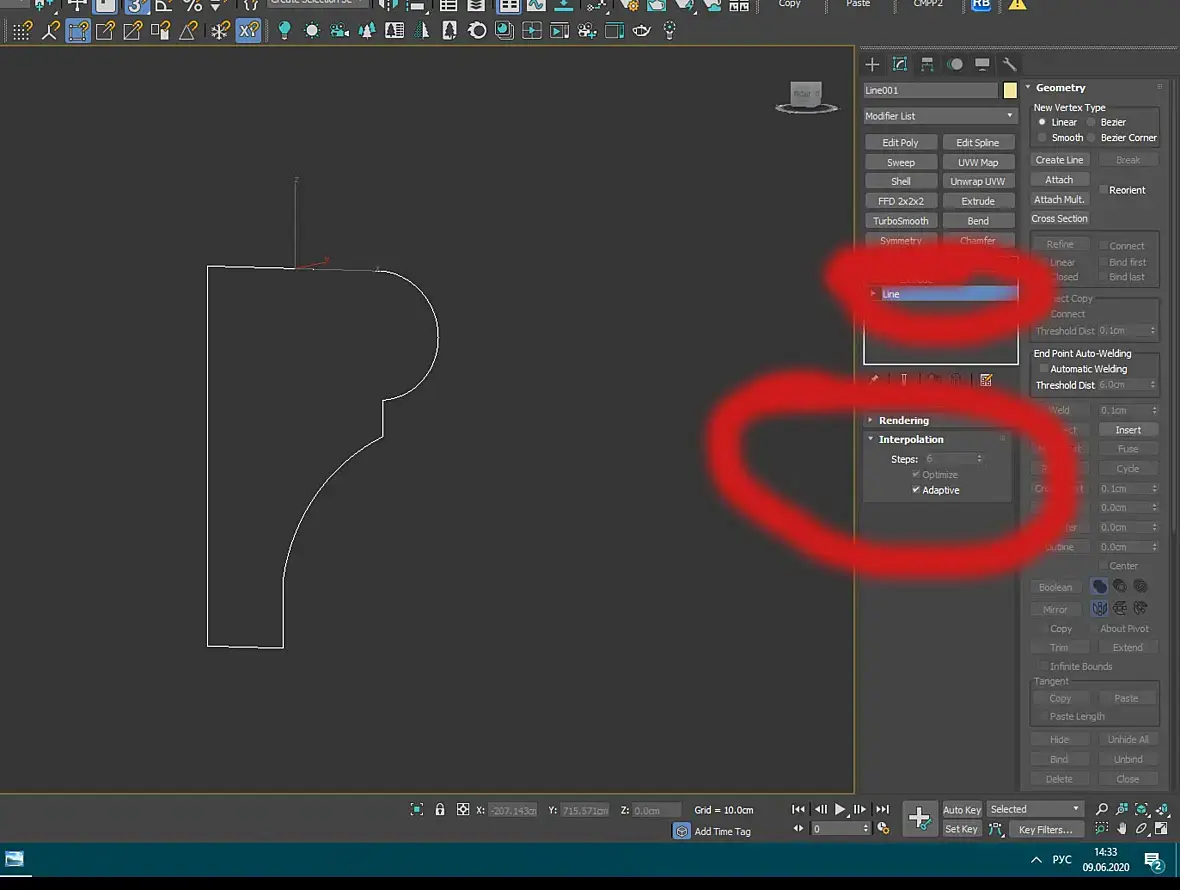Click the Pan View hand icon
1180x890 pixels.
(1122, 828)
